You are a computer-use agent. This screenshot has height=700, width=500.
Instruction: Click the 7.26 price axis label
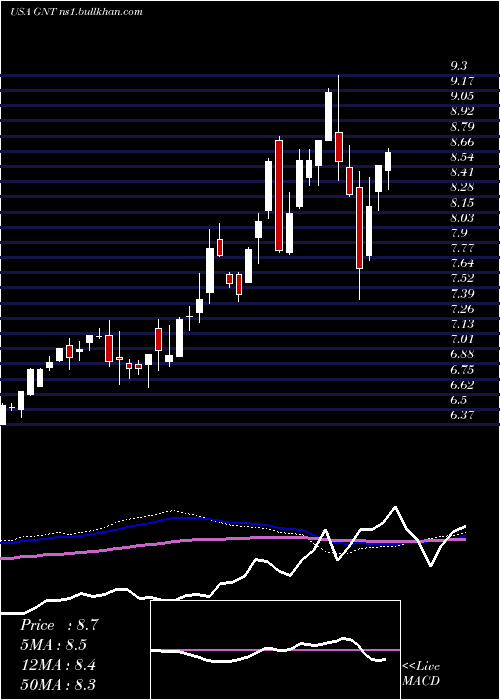[462, 309]
